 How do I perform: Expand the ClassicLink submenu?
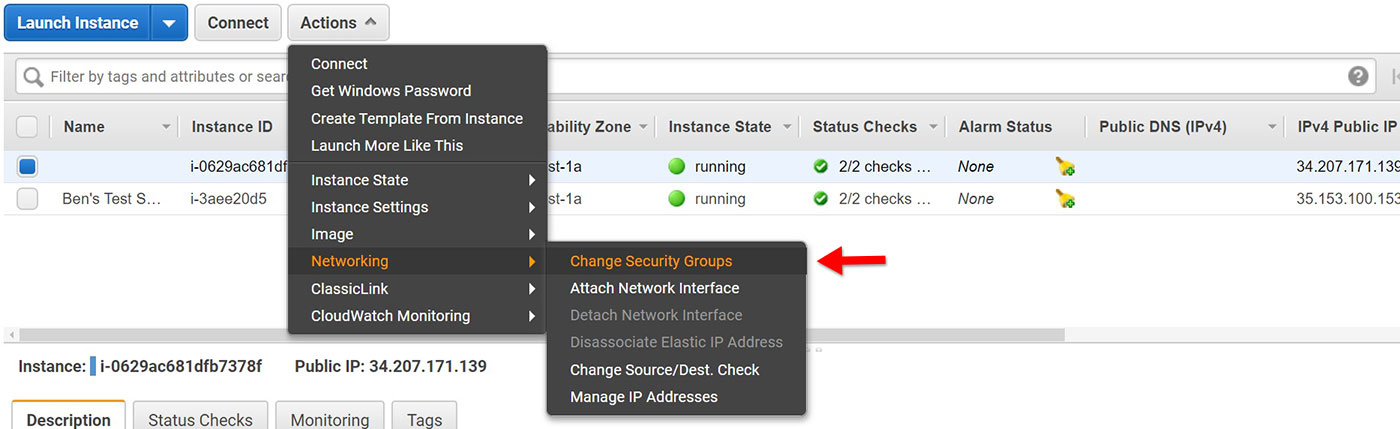click(x=417, y=288)
